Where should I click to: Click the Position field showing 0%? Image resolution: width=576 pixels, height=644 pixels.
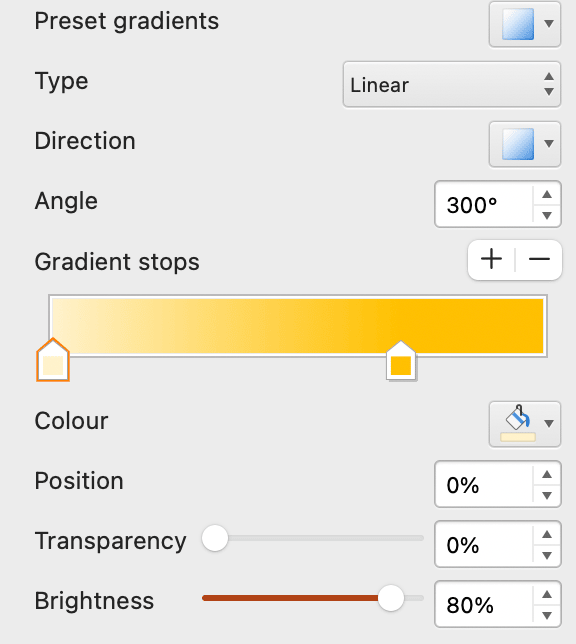point(484,485)
